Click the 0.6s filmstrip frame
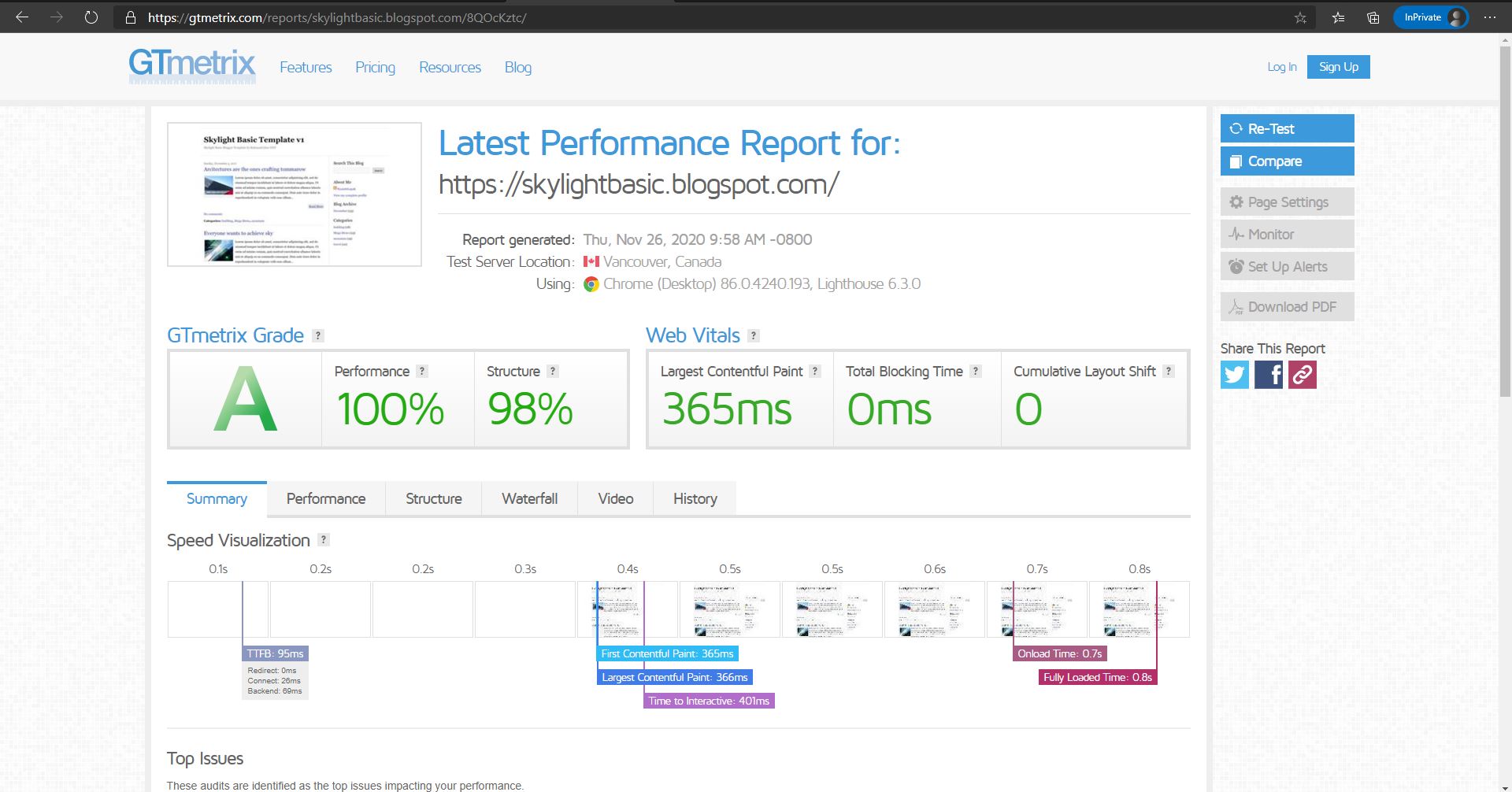 pyautogui.click(x=935, y=609)
